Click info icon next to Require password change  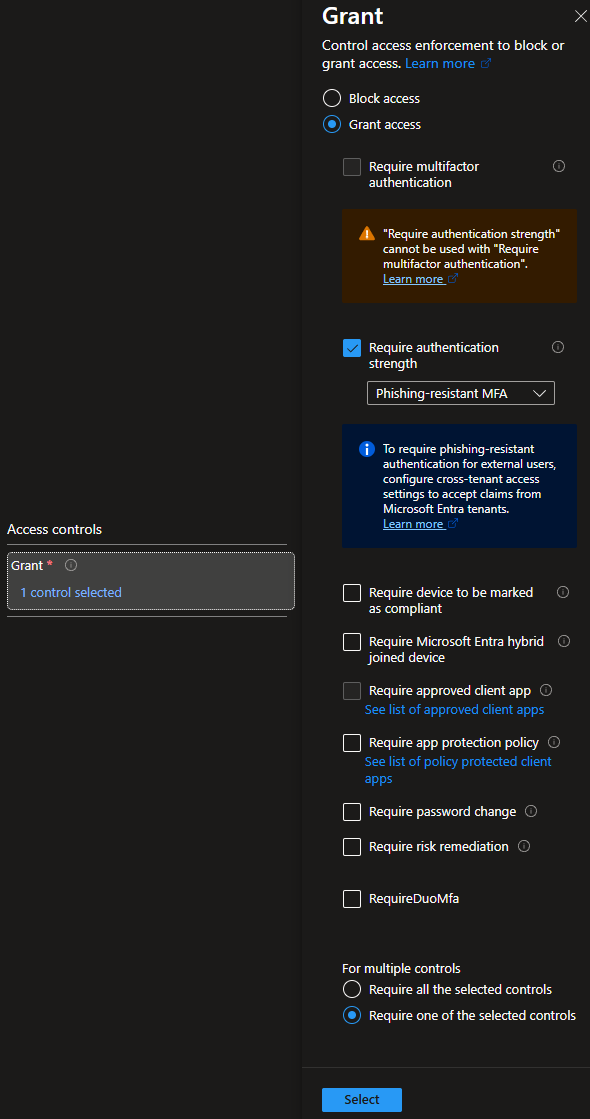(x=531, y=811)
